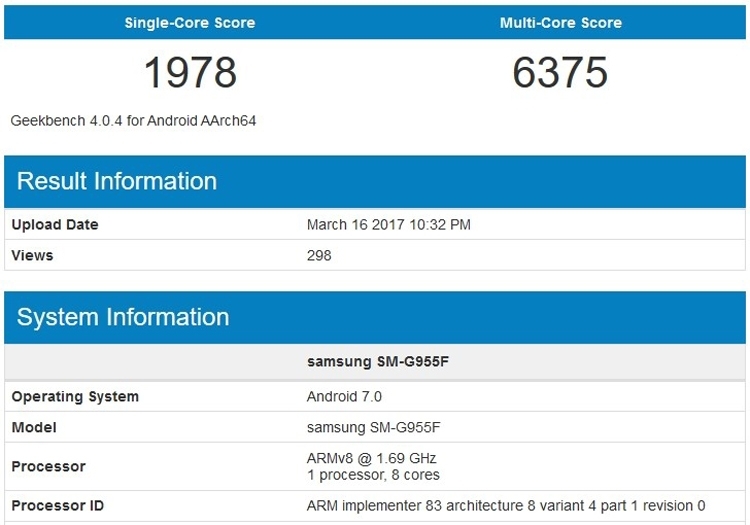Select the ARMv8 @ 1.69 GHz text

pyautogui.click(x=371, y=458)
